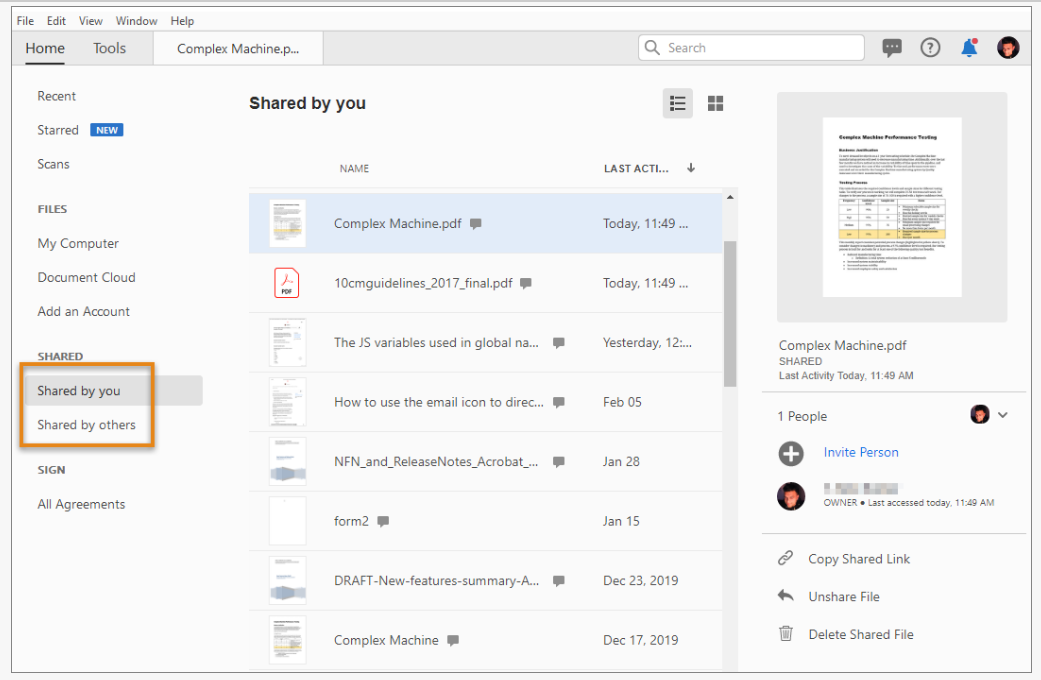Expand the Window menu

(136, 20)
